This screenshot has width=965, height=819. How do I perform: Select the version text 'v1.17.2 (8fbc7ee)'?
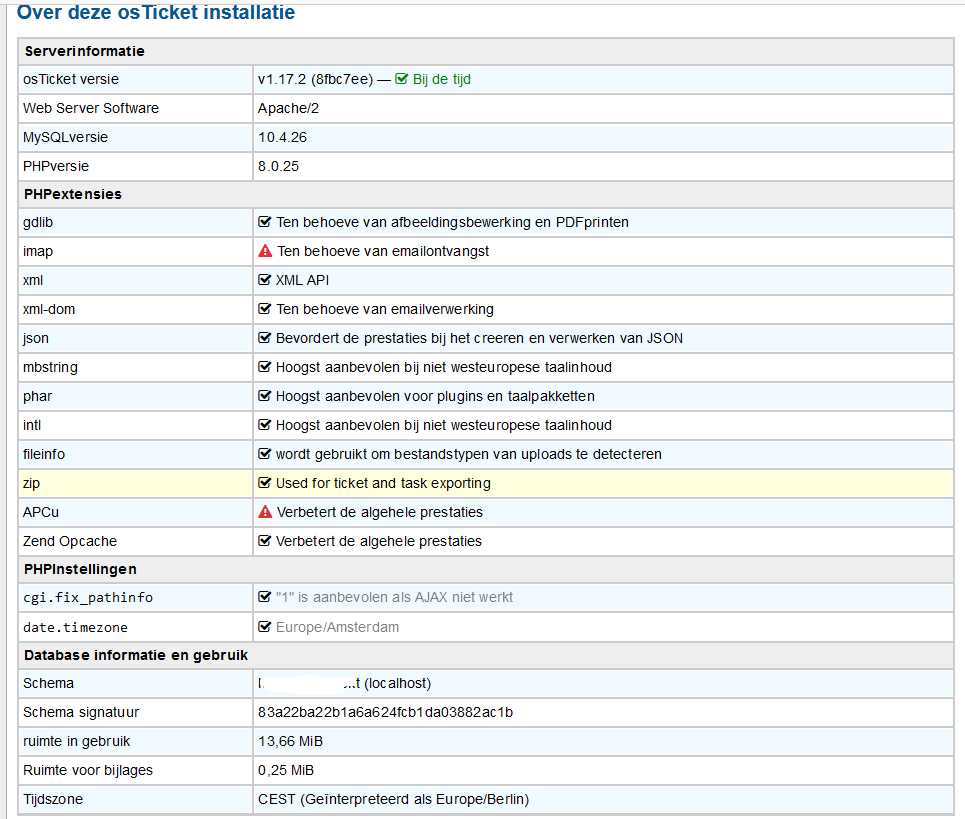(316, 79)
